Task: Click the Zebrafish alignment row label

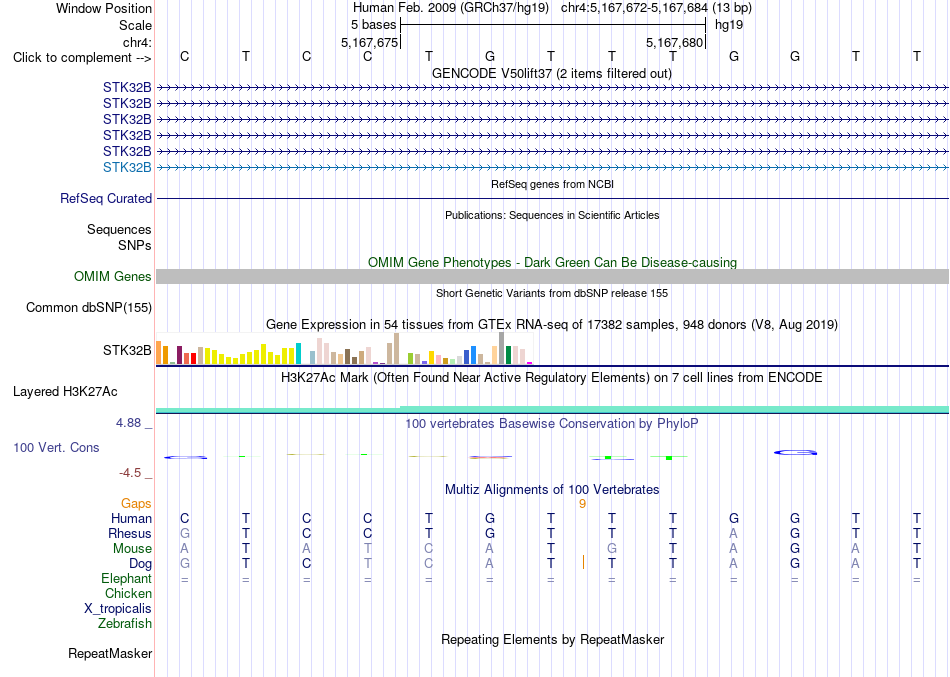Action: click(125, 623)
